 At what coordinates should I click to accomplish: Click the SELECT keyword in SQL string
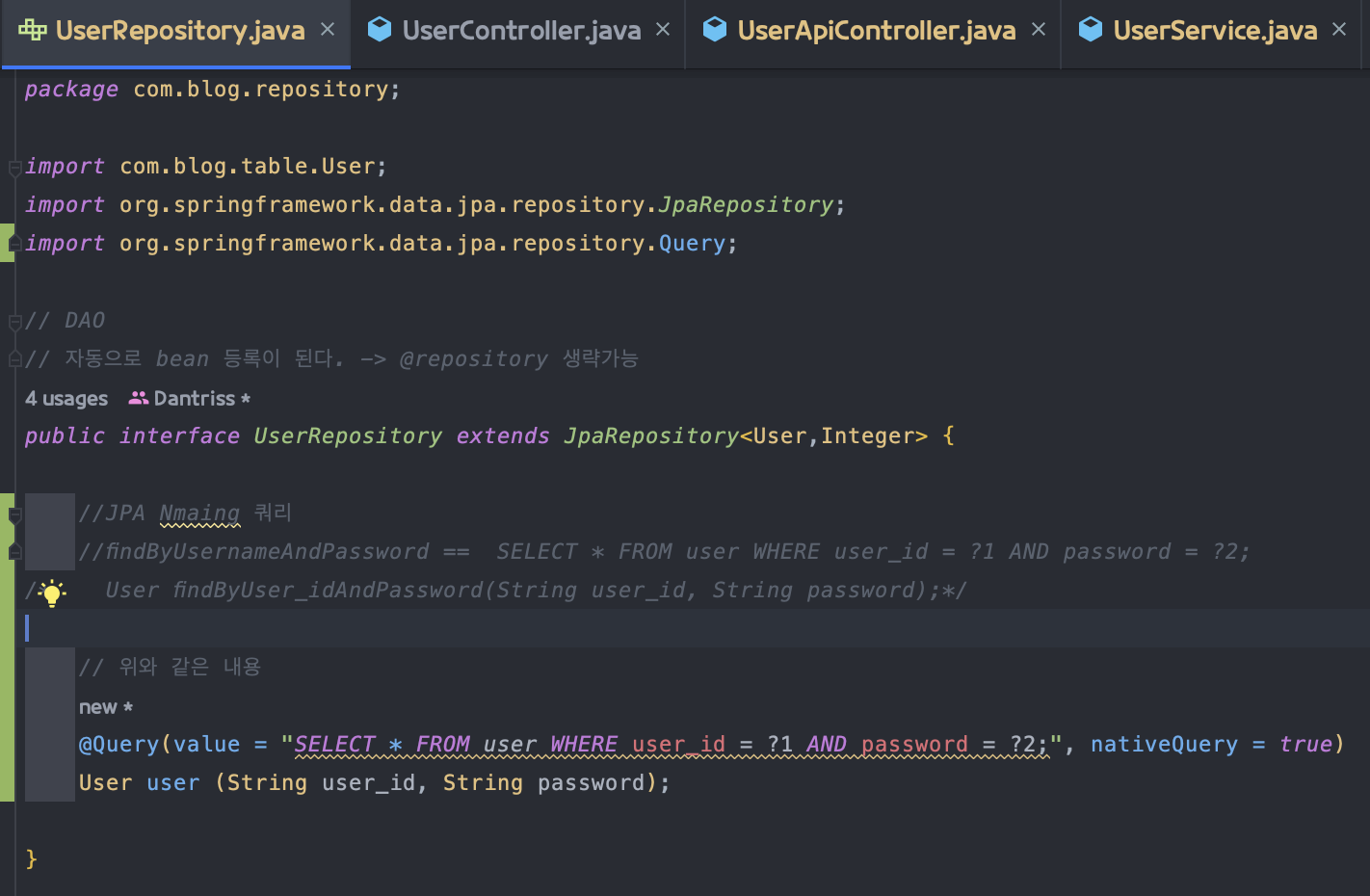(335, 745)
